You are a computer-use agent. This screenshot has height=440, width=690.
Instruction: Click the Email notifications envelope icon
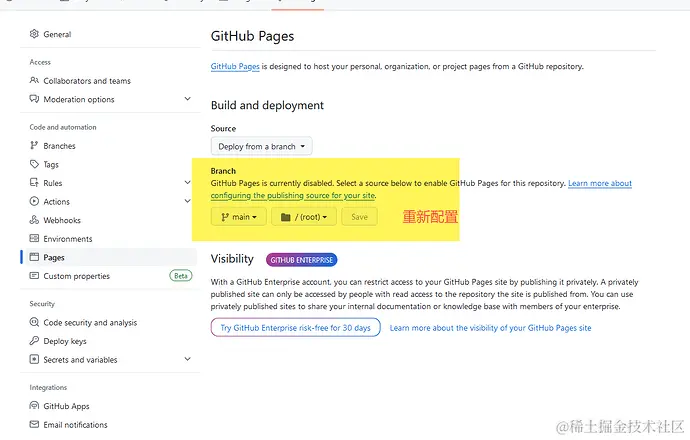pyautogui.click(x=34, y=425)
